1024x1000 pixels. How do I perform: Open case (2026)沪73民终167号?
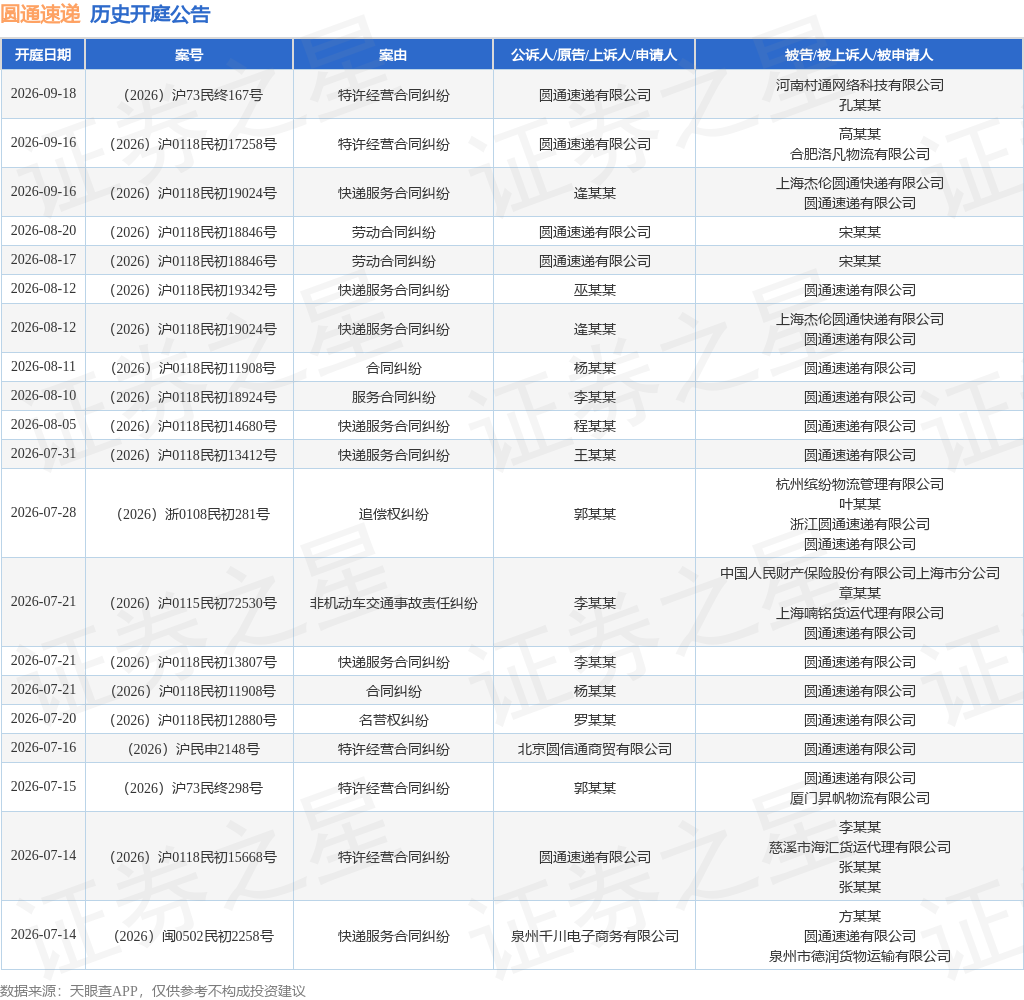pos(193,95)
